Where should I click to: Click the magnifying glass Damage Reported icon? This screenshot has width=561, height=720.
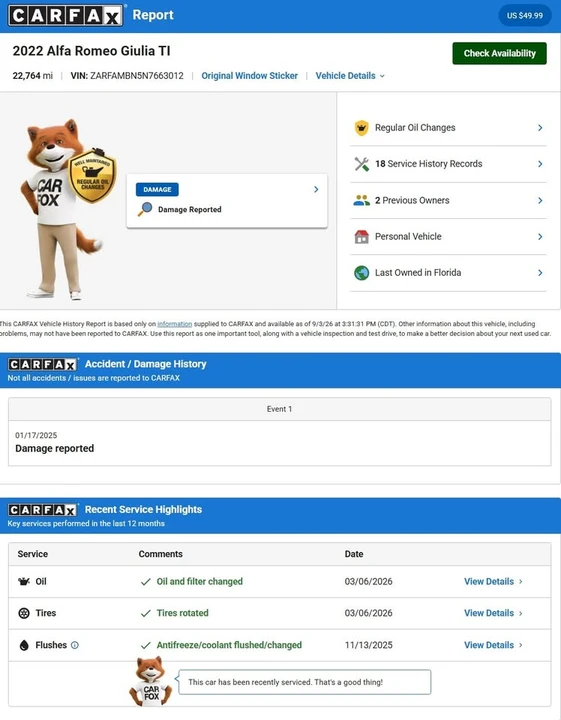click(x=145, y=209)
